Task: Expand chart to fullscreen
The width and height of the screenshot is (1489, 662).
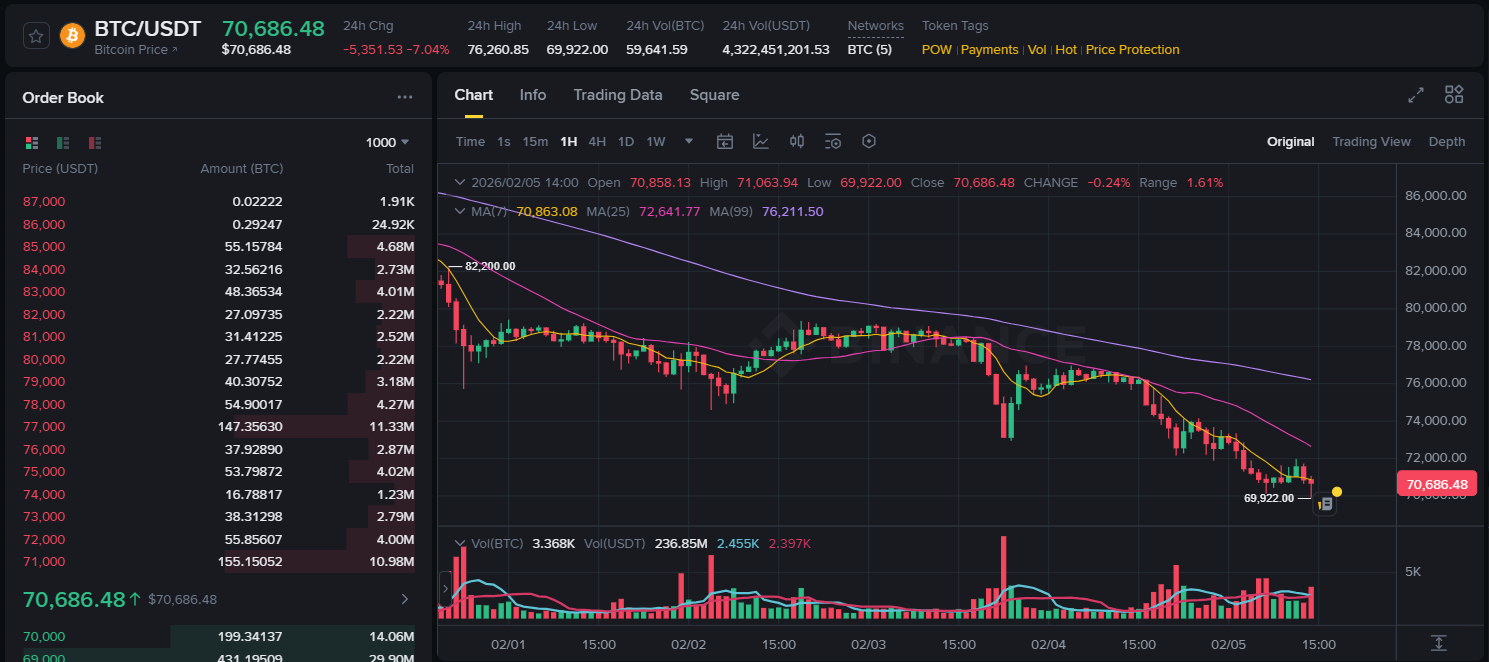Action: (x=1416, y=94)
